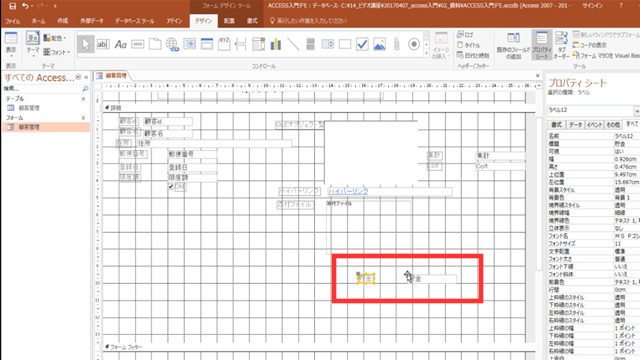The height and width of the screenshot is (360, 640).
Task: Choose the Select pointer control tool
Action: point(86,44)
